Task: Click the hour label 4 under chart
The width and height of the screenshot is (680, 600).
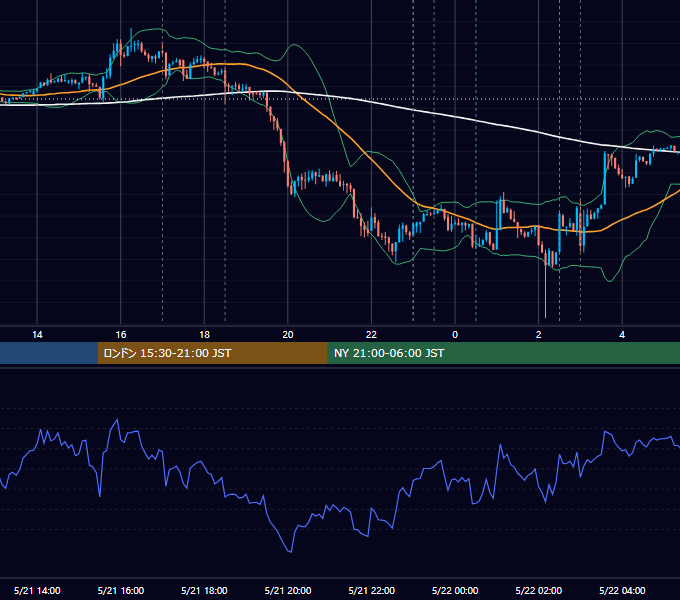Action: [x=622, y=335]
